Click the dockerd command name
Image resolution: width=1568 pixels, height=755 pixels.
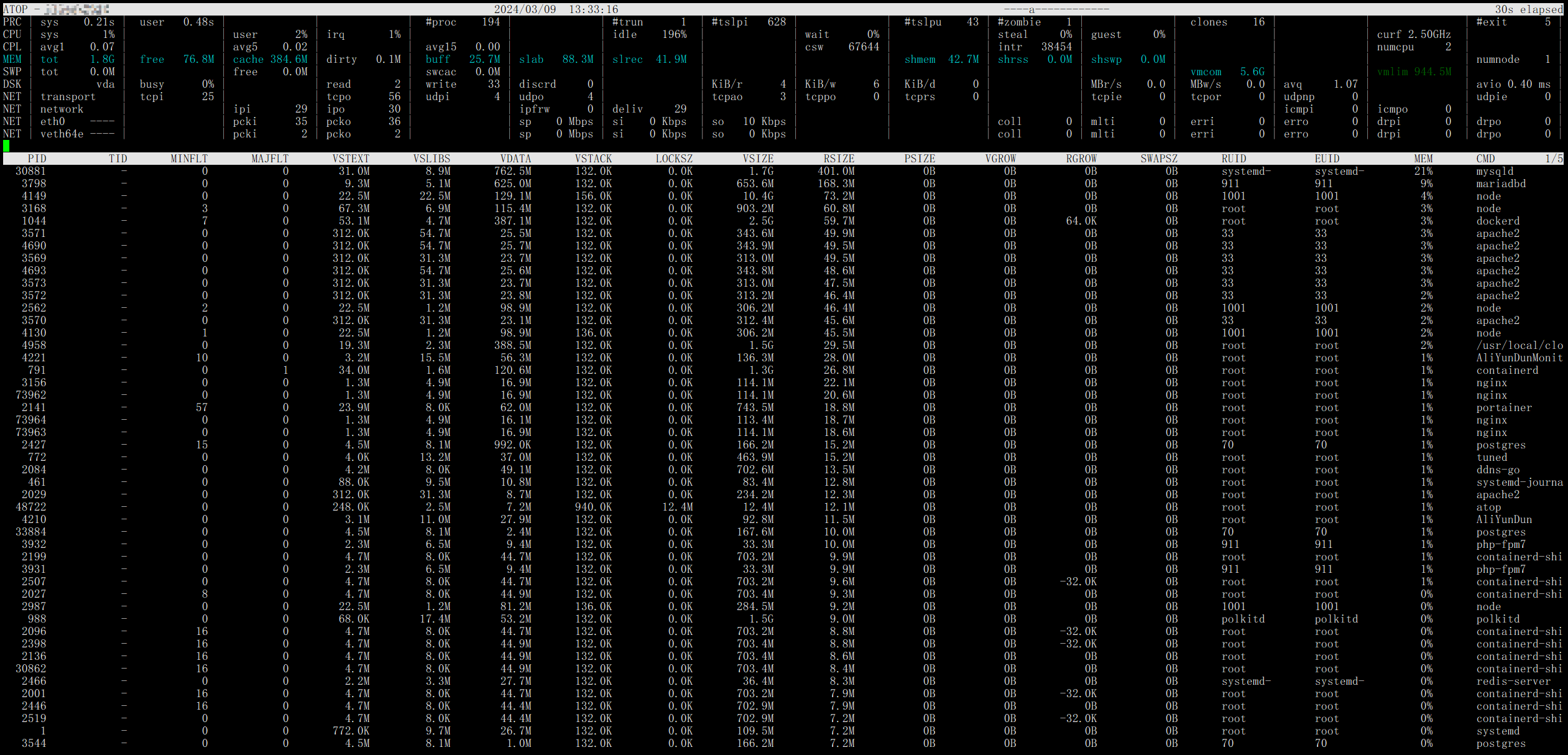[1498, 221]
